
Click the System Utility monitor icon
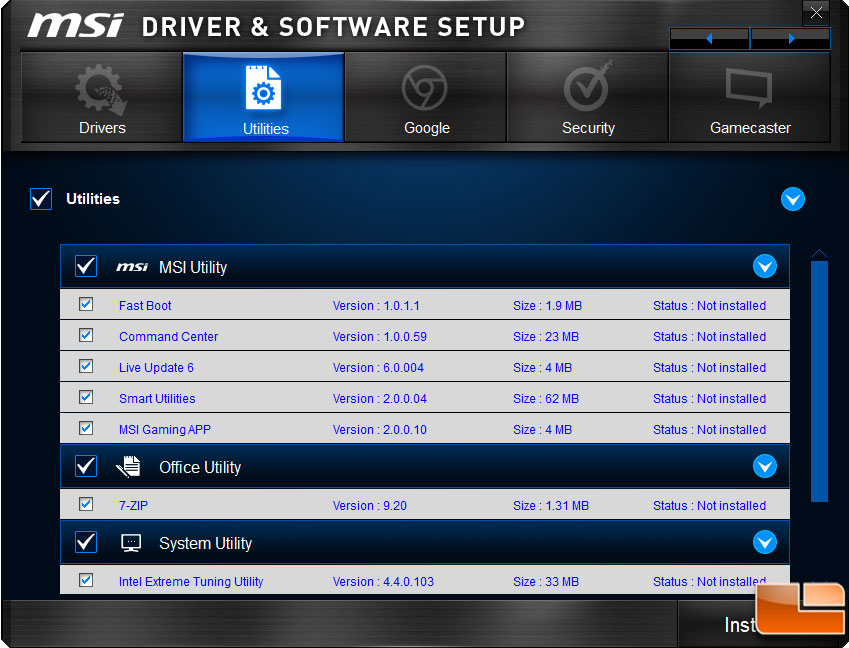point(131,543)
